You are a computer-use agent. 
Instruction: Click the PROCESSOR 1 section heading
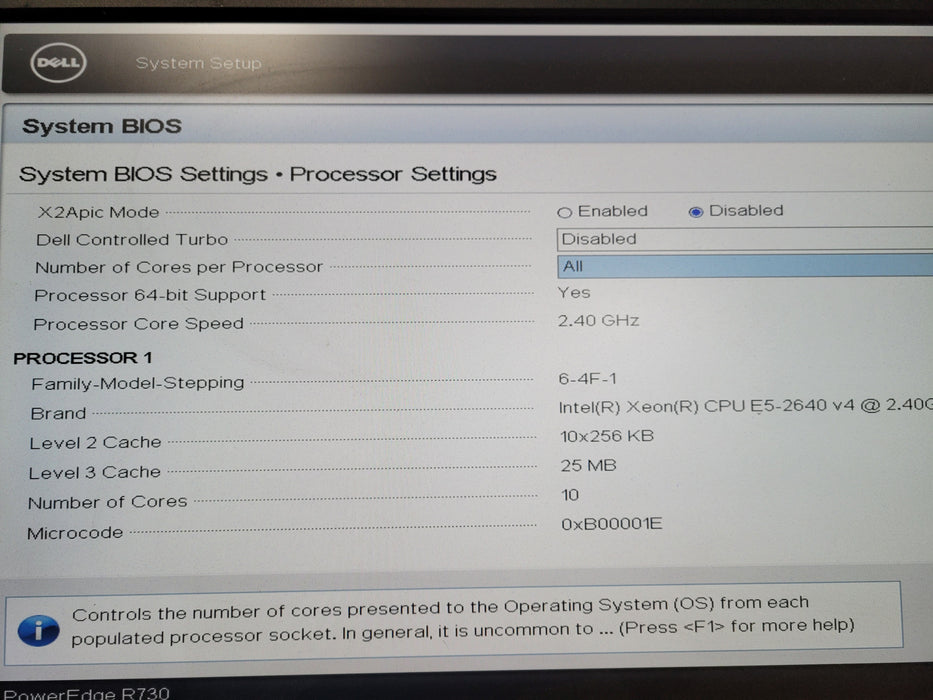coord(83,358)
